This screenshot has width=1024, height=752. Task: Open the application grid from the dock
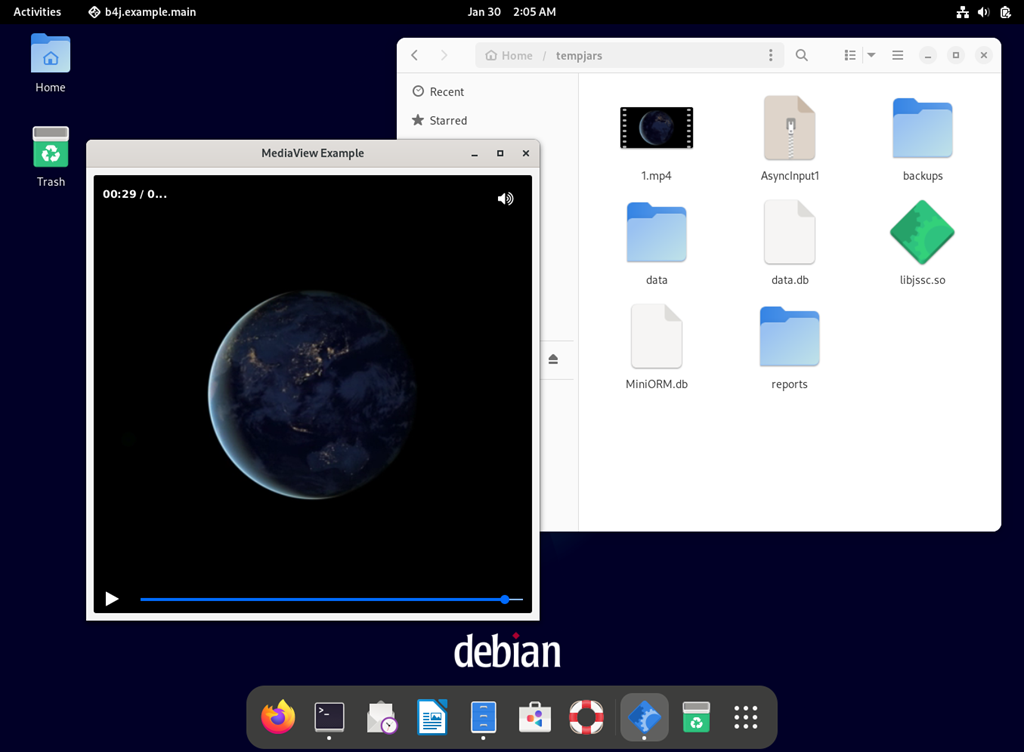point(745,717)
